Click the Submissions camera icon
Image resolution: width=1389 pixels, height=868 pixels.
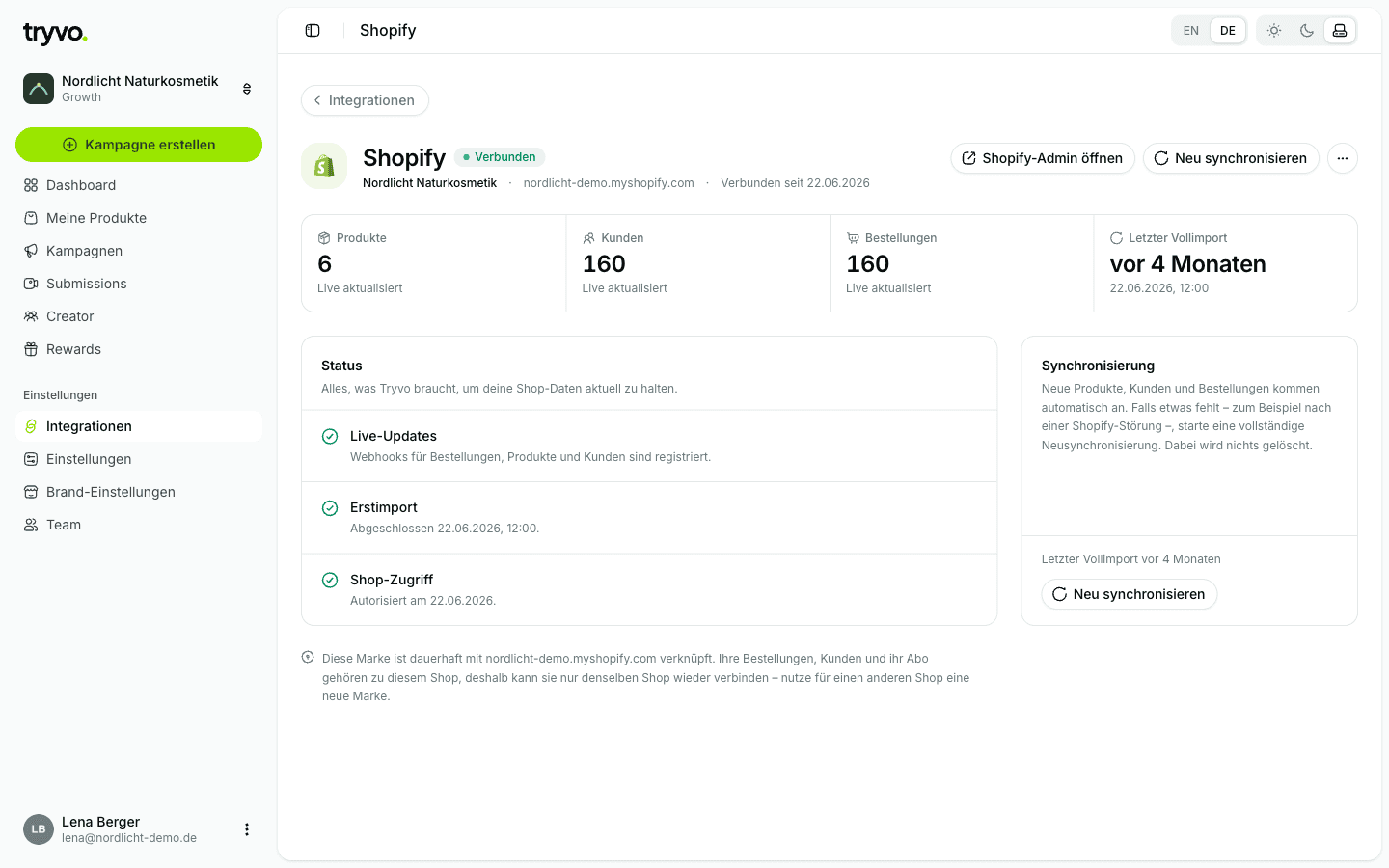pos(31,284)
